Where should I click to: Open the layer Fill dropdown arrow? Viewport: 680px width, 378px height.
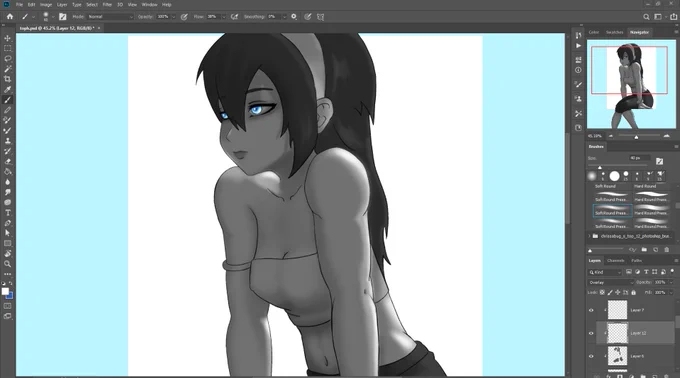point(671,293)
